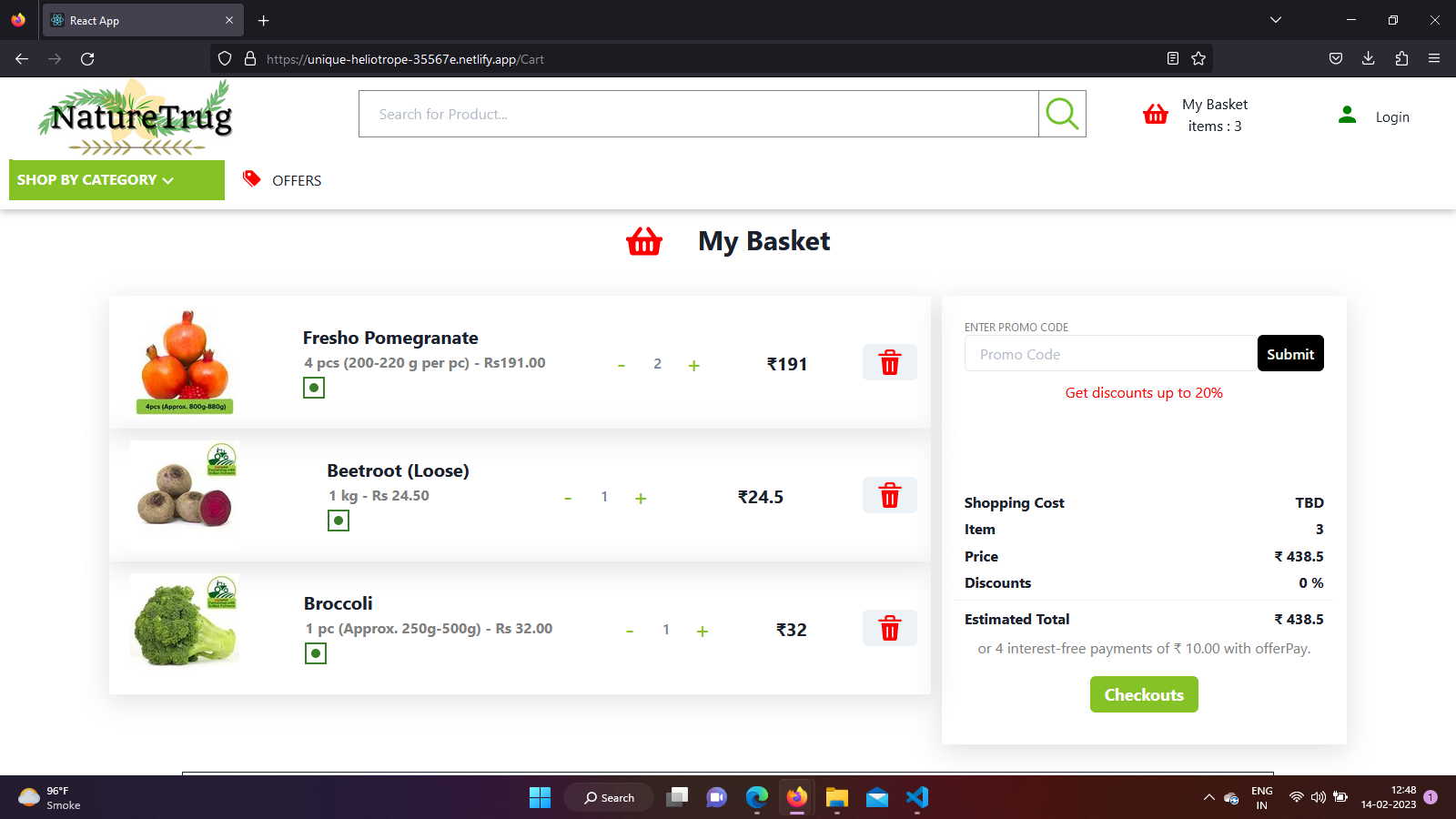Open Firefox downloads icon
This screenshot has width=1456, height=819.
[1369, 59]
